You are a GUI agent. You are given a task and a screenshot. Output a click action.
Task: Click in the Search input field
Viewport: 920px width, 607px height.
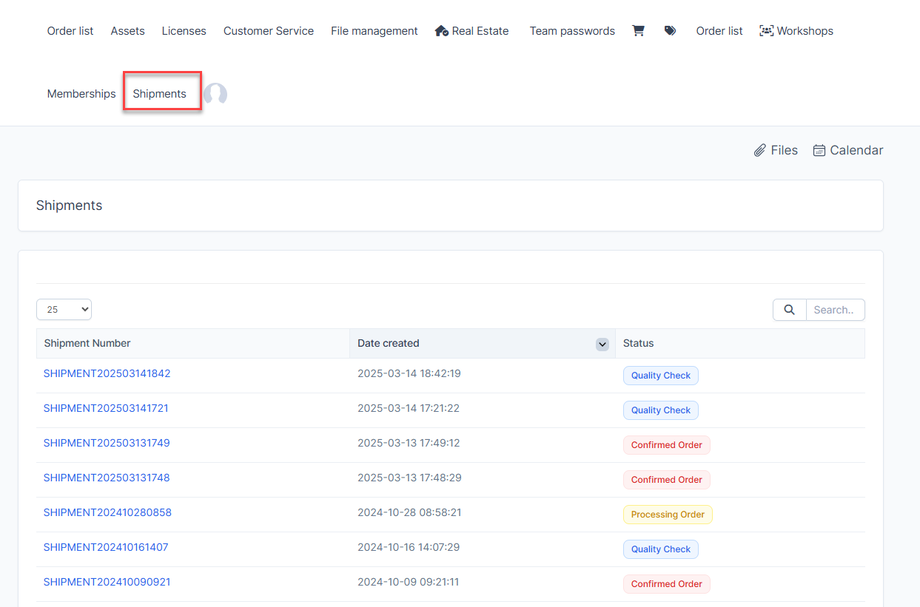point(835,310)
